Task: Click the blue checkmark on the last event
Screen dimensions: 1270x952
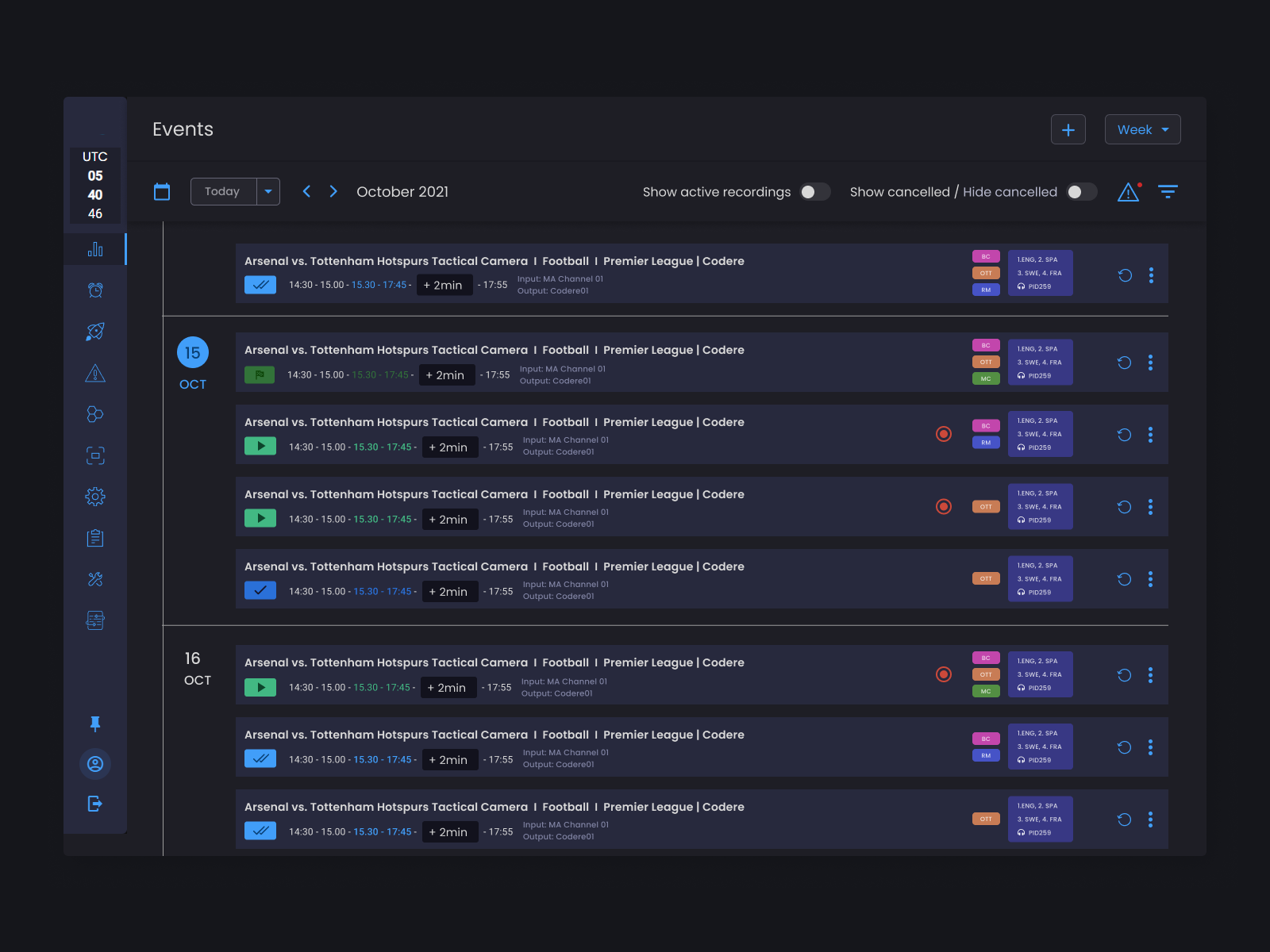Action: (260, 831)
